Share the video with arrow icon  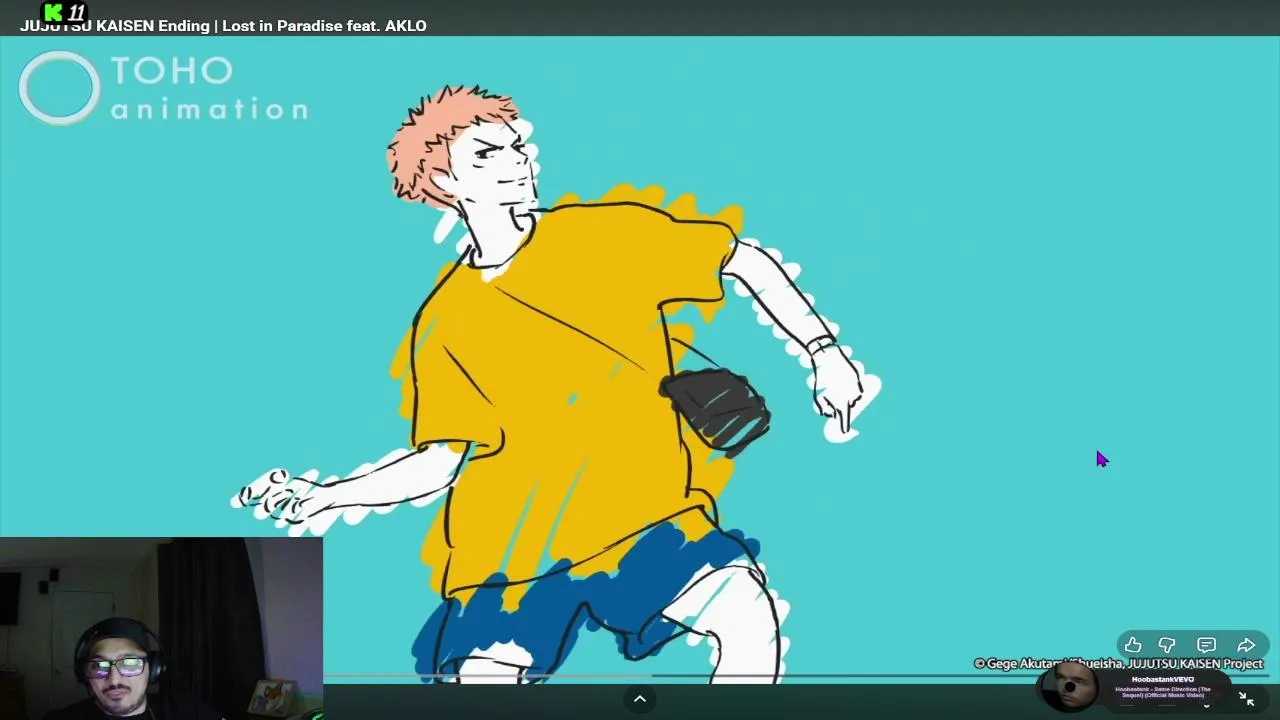[1246, 645]
